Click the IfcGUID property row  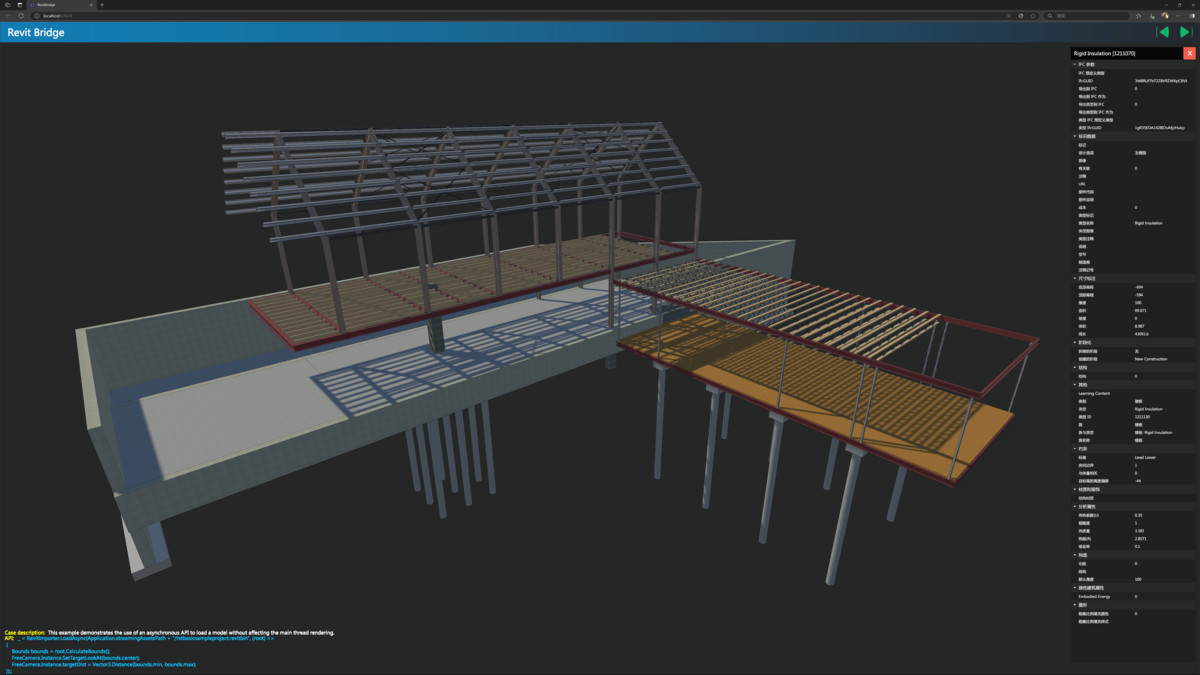pos(1133,81)
